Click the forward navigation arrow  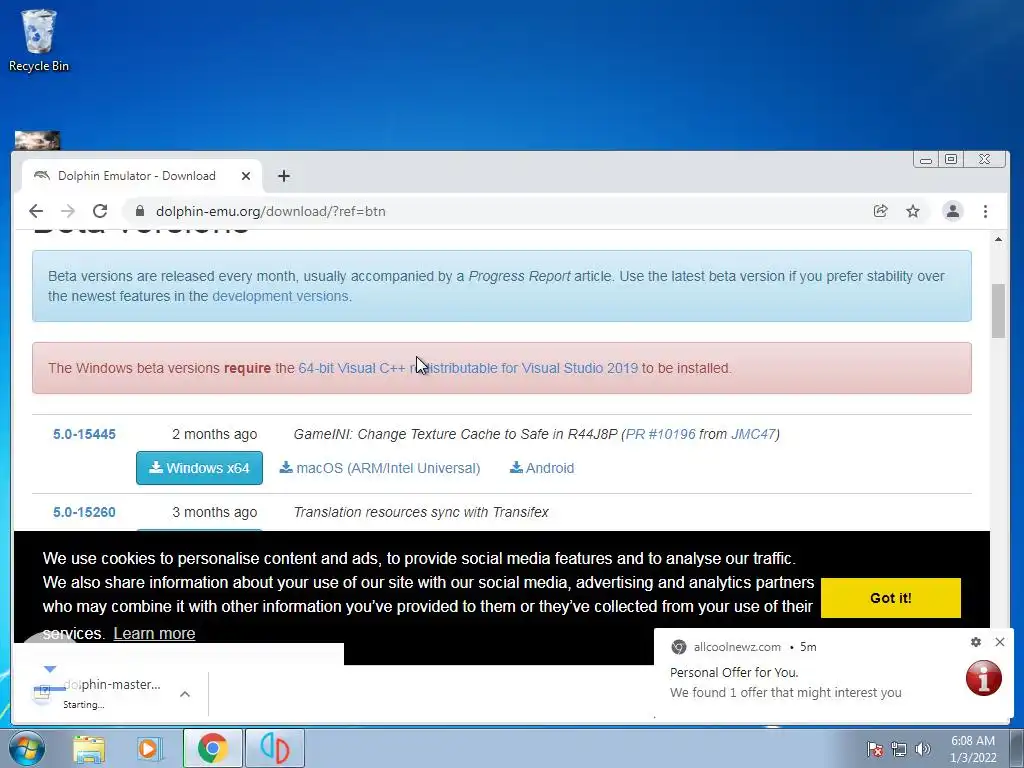[x=68, y=211]
